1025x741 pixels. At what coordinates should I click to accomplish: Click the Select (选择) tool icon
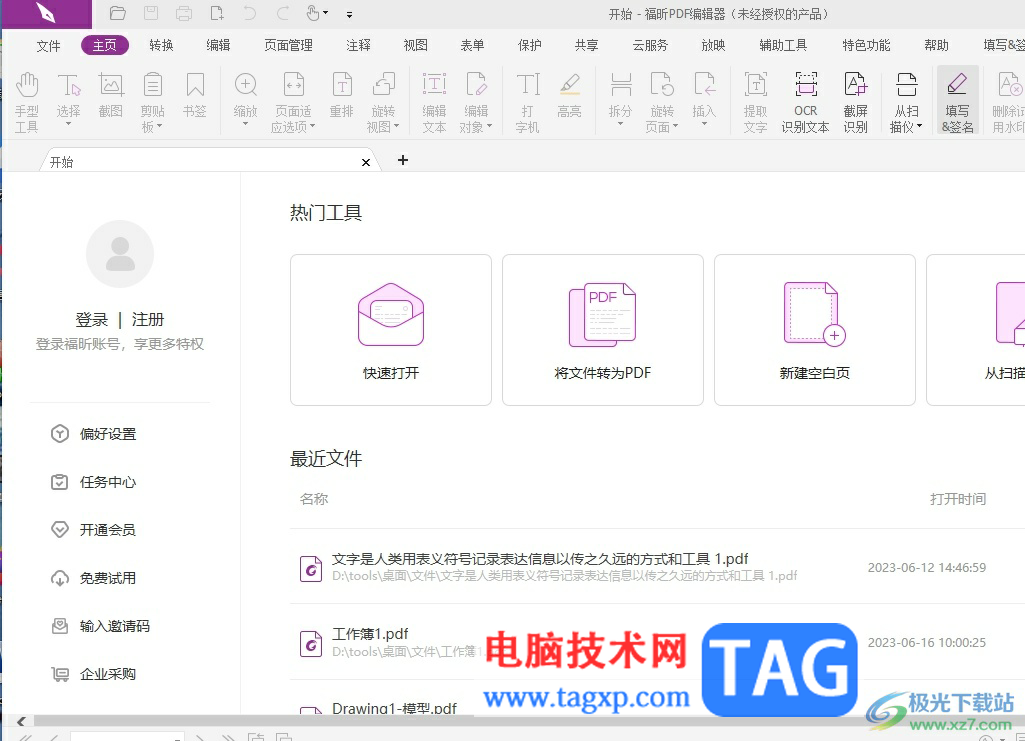coord(68,87)
